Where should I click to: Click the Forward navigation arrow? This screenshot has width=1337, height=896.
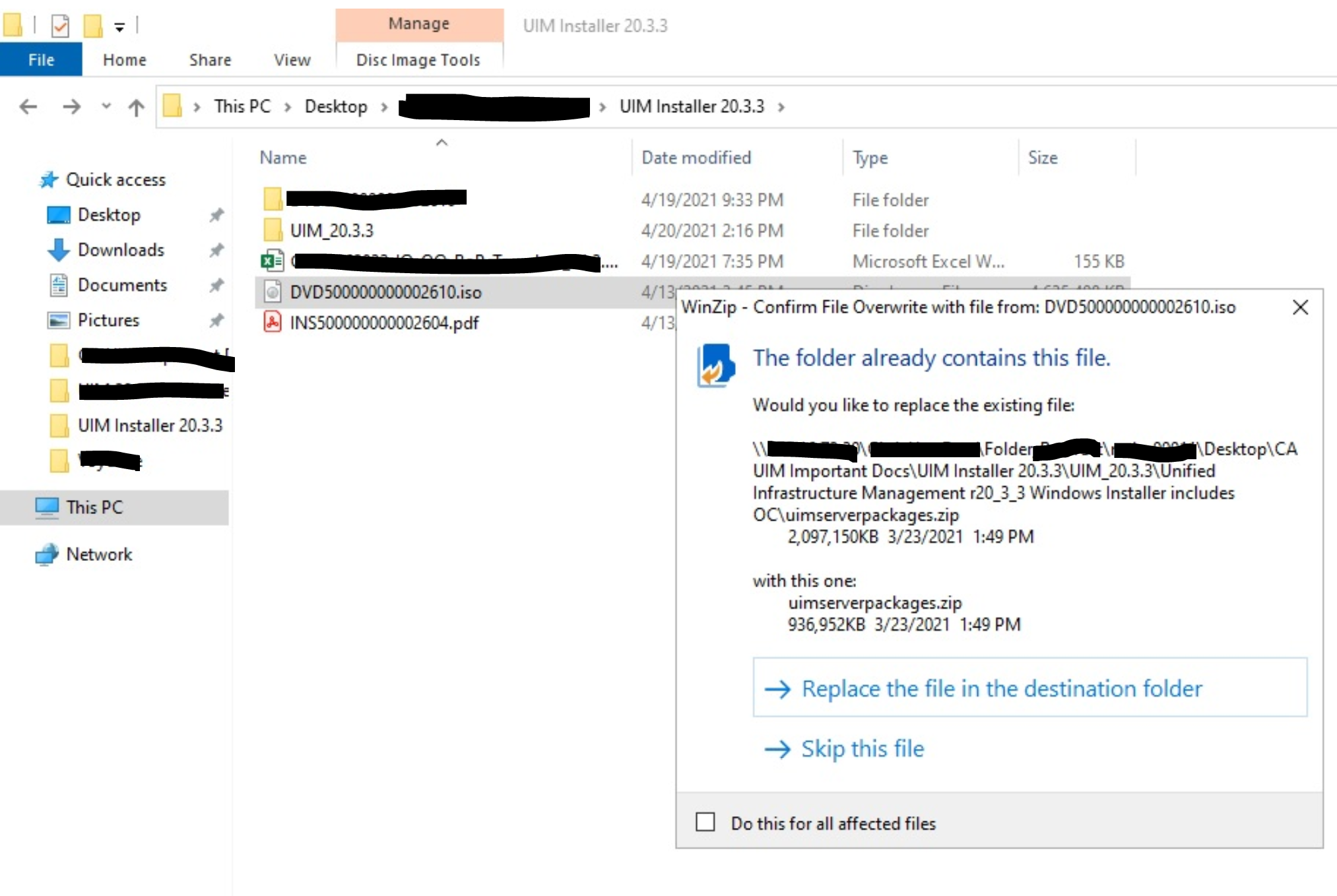[71, 106]
